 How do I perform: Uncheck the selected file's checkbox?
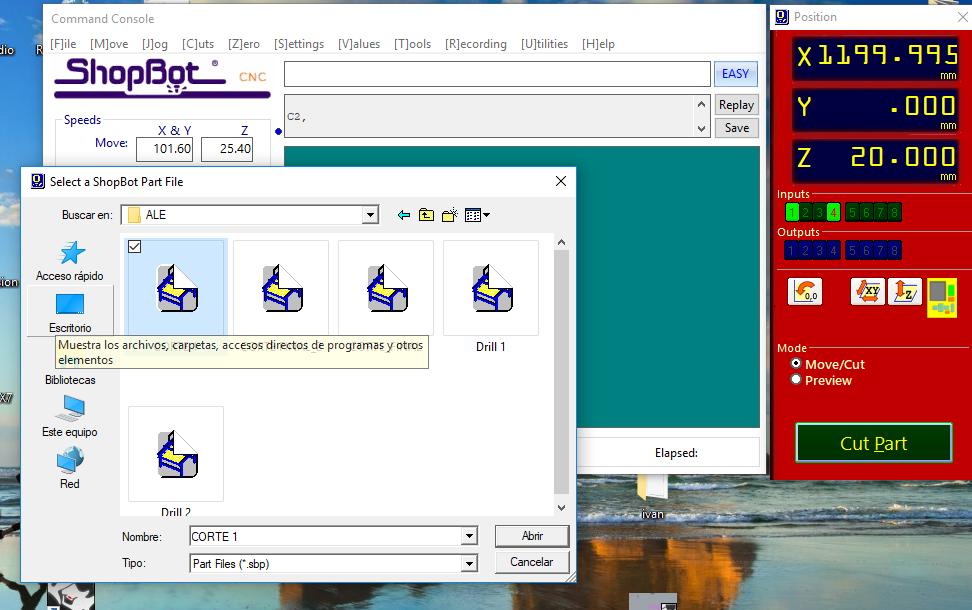tap(135, 247)
